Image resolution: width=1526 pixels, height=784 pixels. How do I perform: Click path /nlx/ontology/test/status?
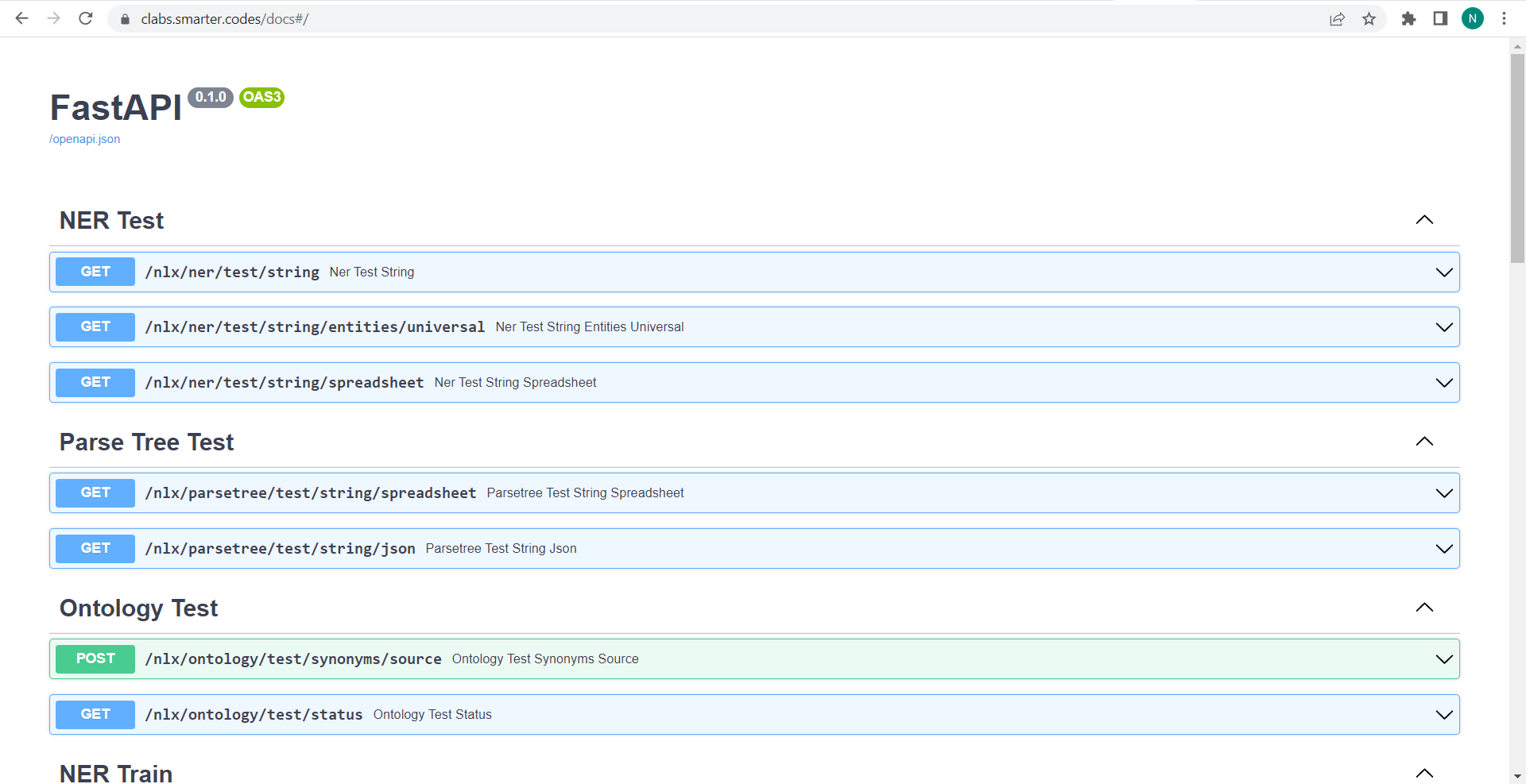tap(254, 715)
